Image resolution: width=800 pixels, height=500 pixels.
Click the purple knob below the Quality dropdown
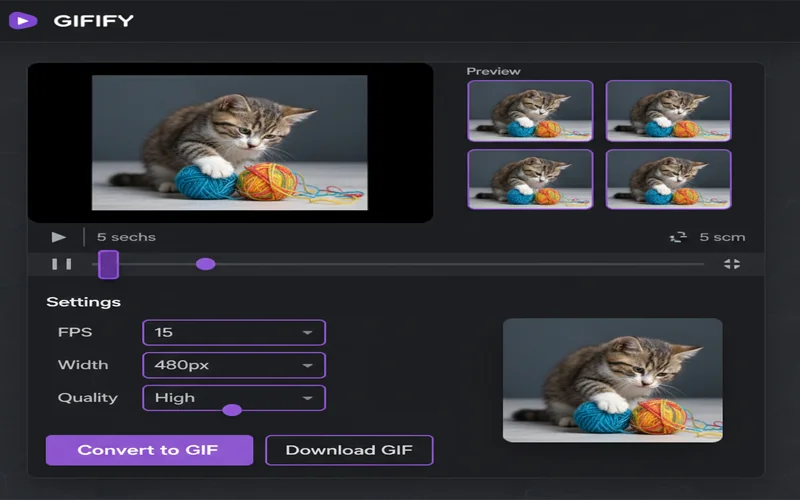point(232,410)
